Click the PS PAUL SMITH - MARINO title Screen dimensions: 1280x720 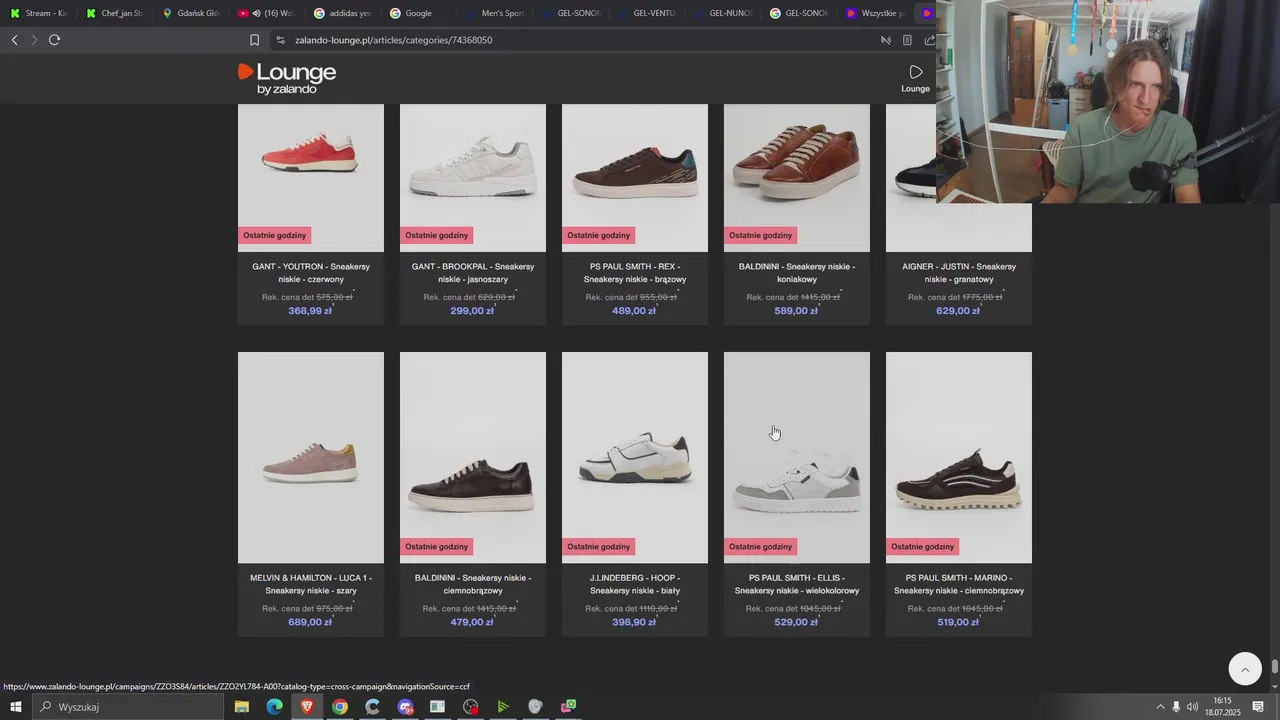[959, 584]
